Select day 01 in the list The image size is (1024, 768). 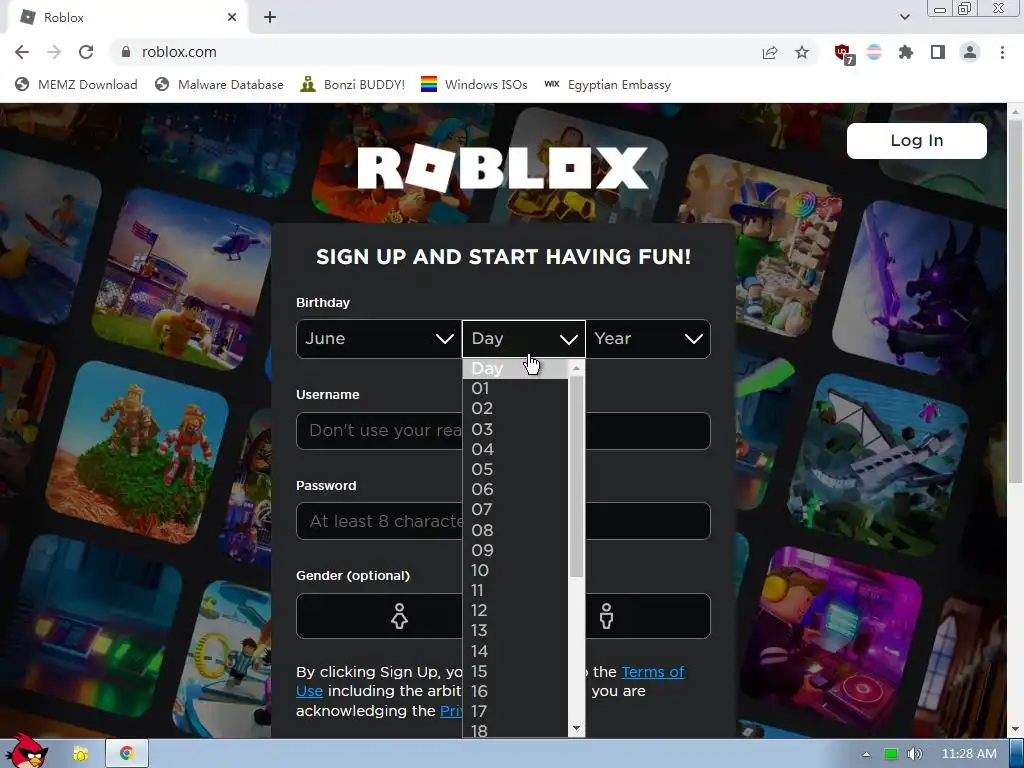[x=515, y=389]
